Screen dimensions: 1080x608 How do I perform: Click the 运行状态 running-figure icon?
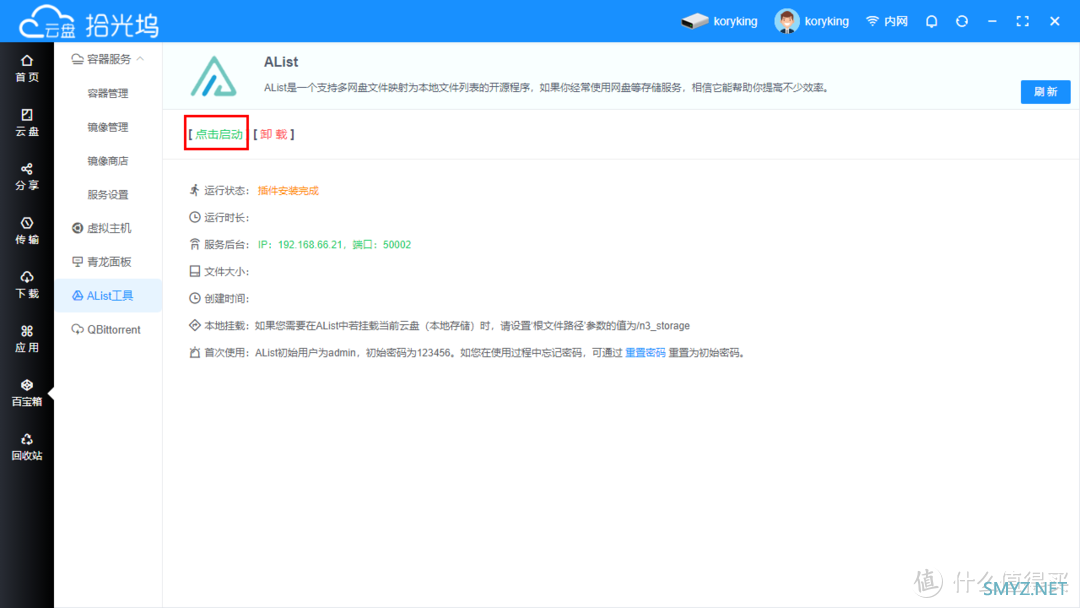point(195,190)
